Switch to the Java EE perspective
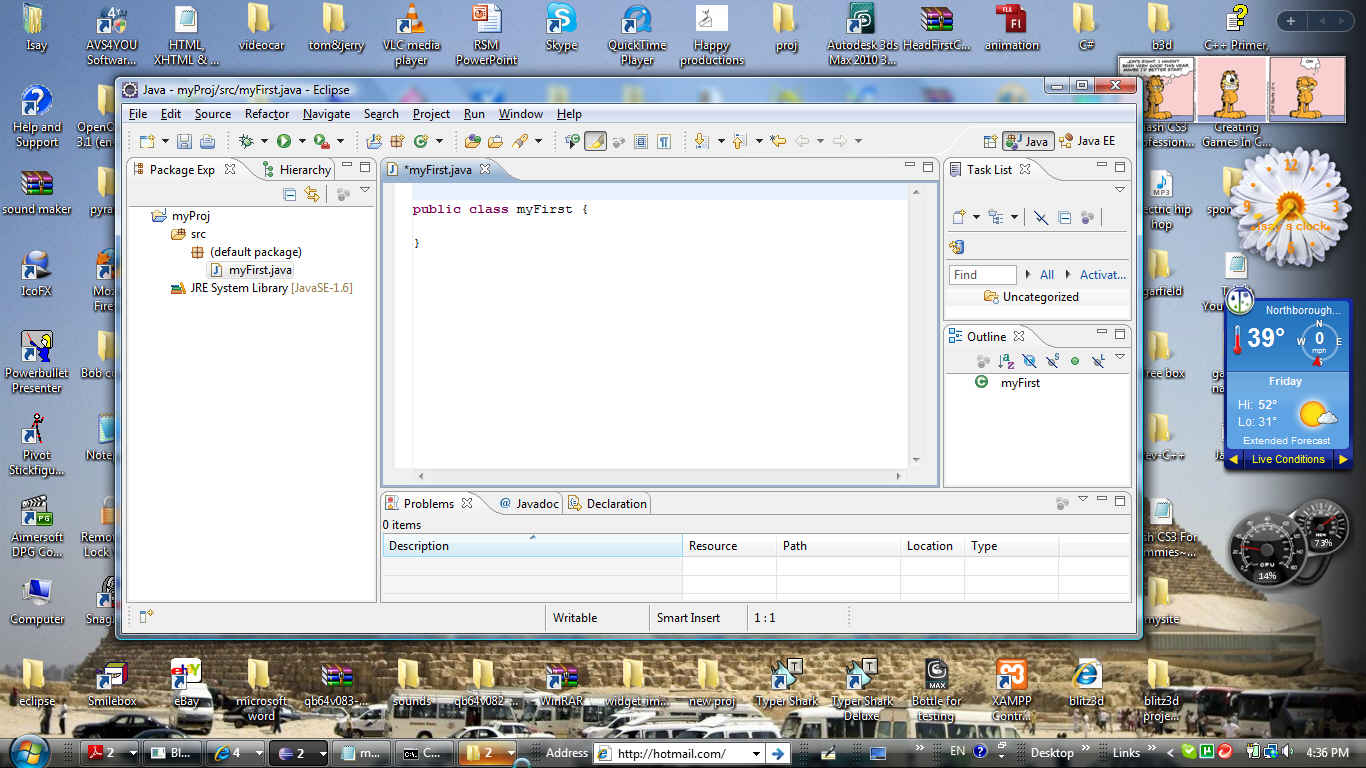This screenshot has height=768, width=1366. click(1087, 141)
